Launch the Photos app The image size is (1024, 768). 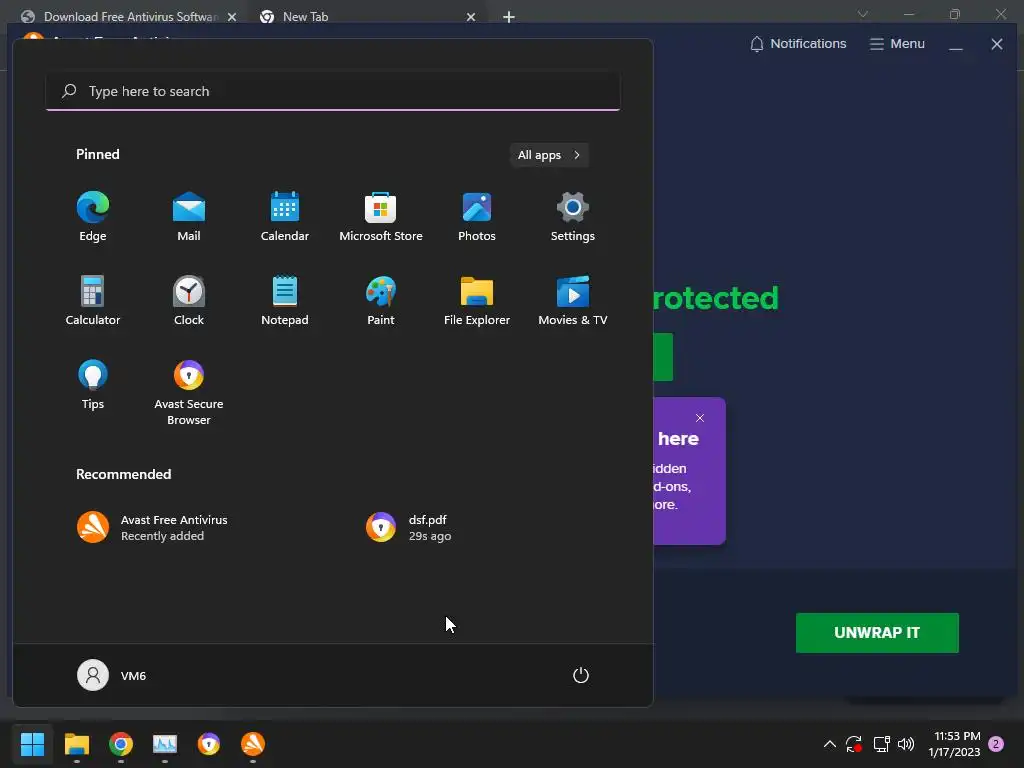tap(477, 217)
